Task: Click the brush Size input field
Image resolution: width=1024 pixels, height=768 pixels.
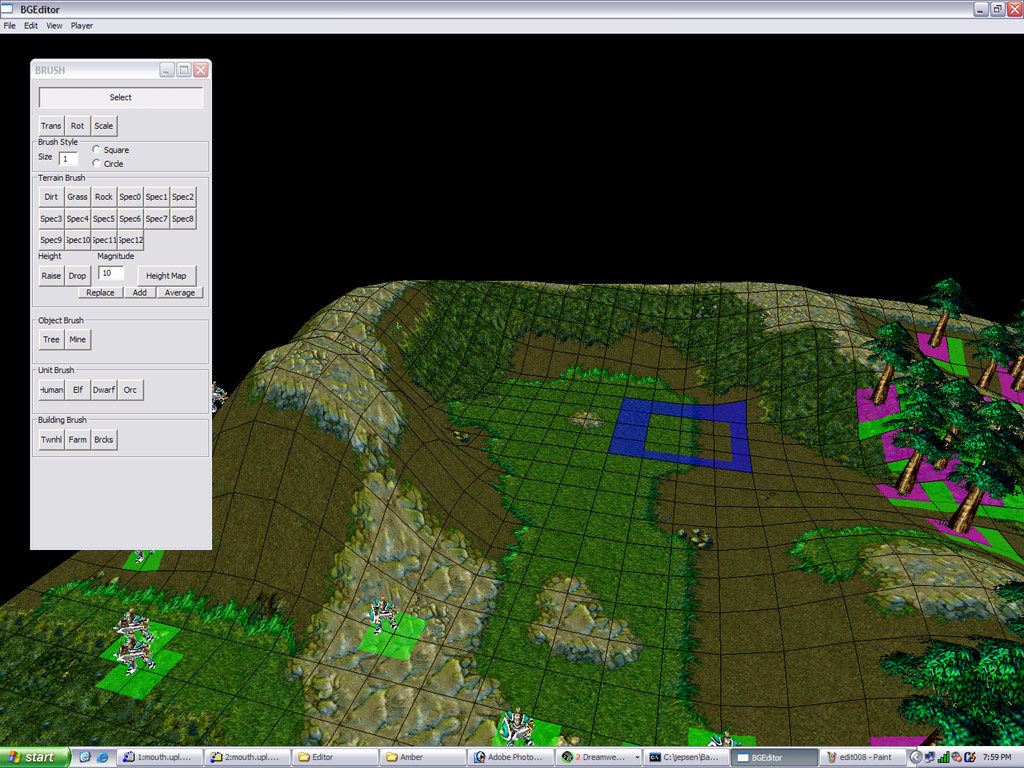Action: pyautogui.click(x=68, y=158)
